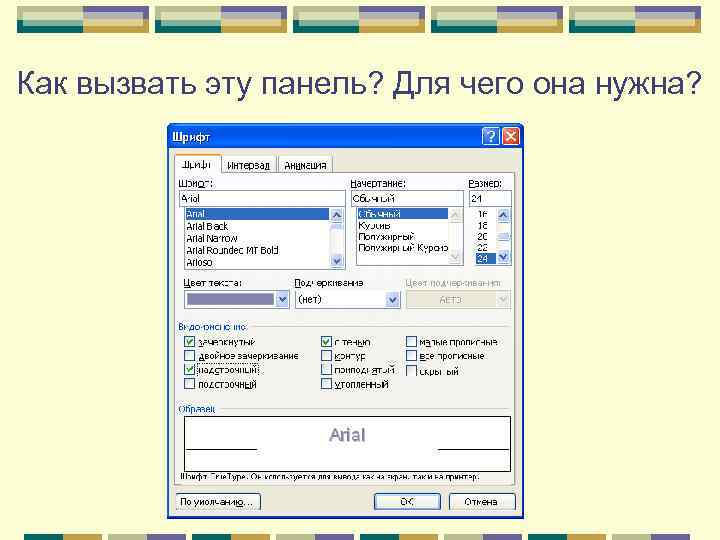Click the font name input field
Viewport: 720px width, 540px height.
pos(262,199)
